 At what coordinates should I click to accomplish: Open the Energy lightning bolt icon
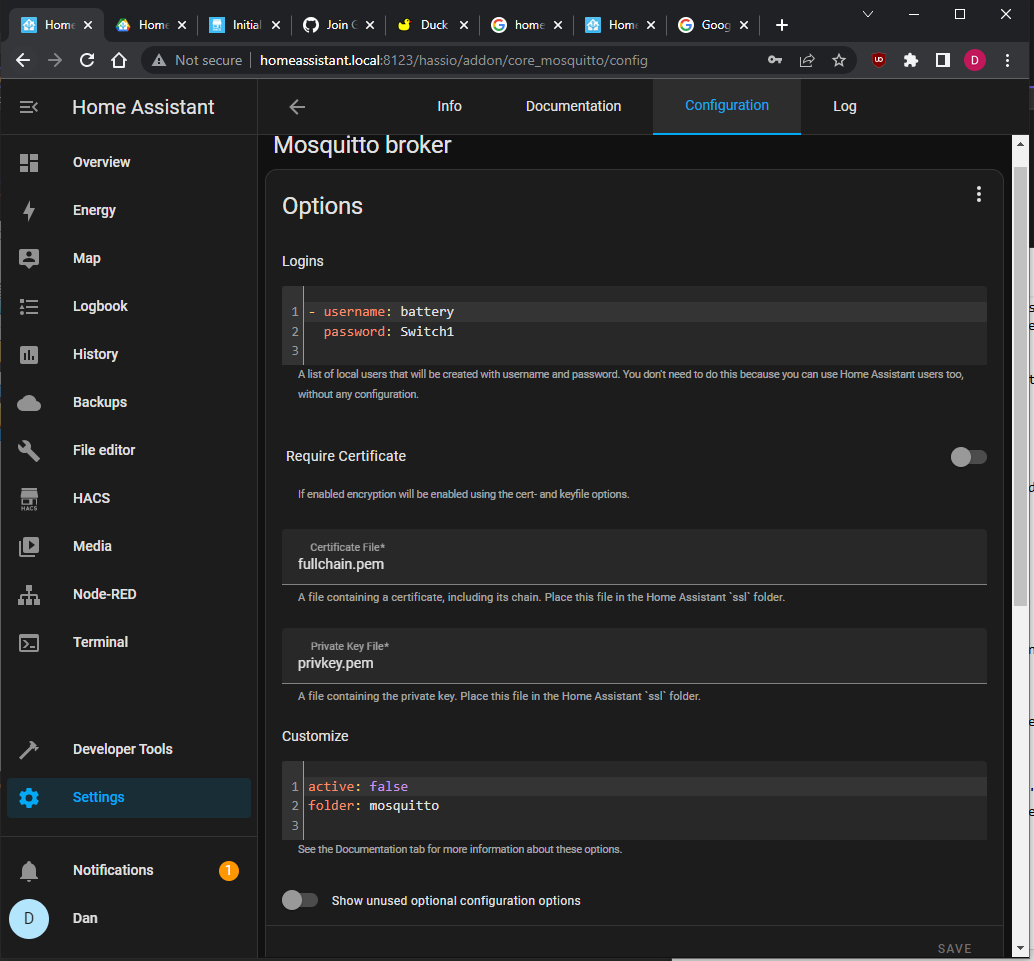[29, 210]
